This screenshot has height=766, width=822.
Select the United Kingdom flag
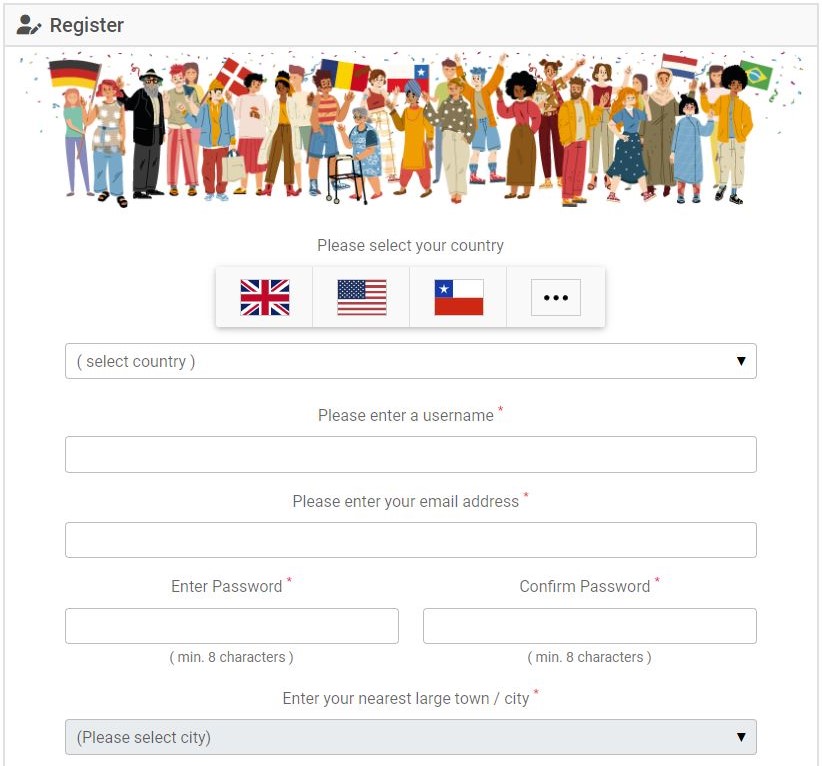coord(265,297)
